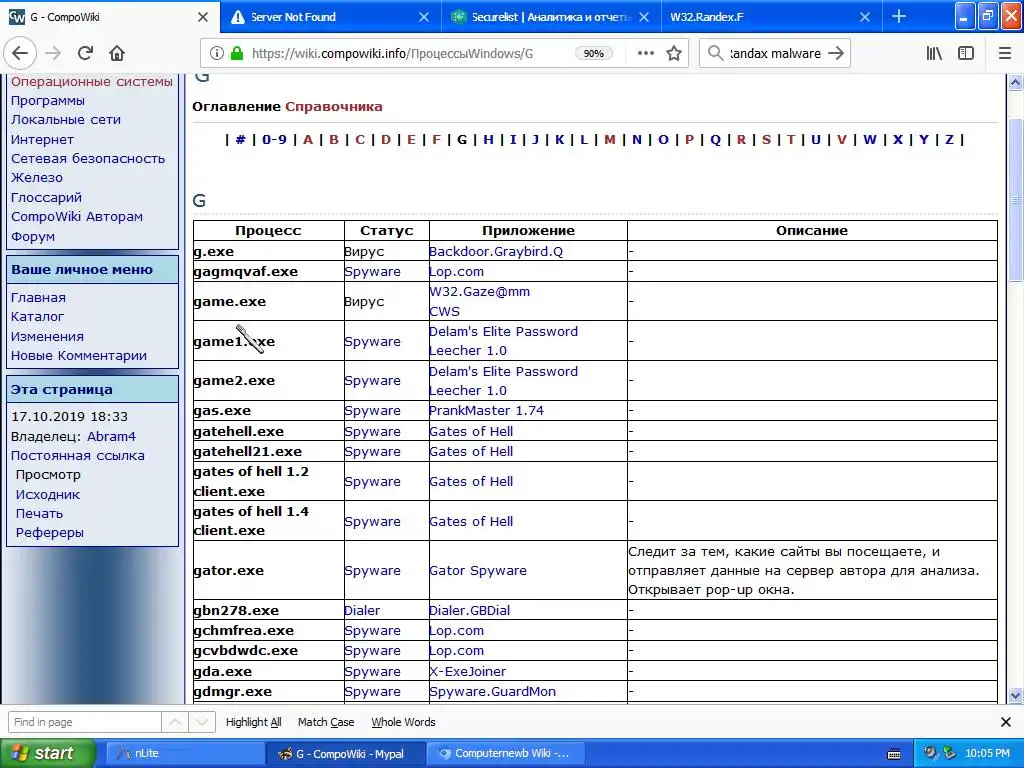This screenshot has width=1024, height=768.
Task: Show site information icon in address bar
Action: tap(217, 54)
